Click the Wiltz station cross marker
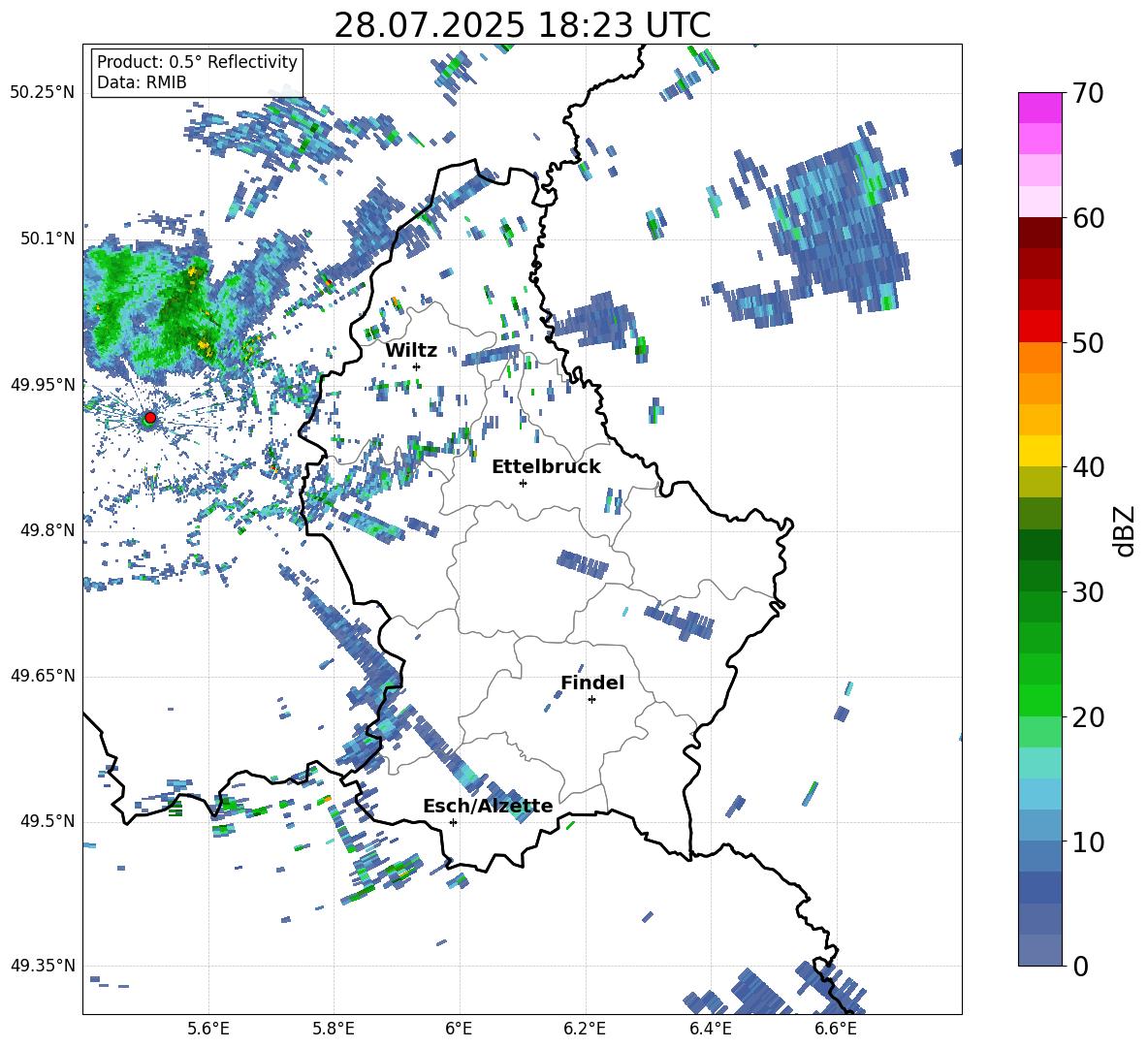Screen dimensions: 1148x1048 coord(417,366)
